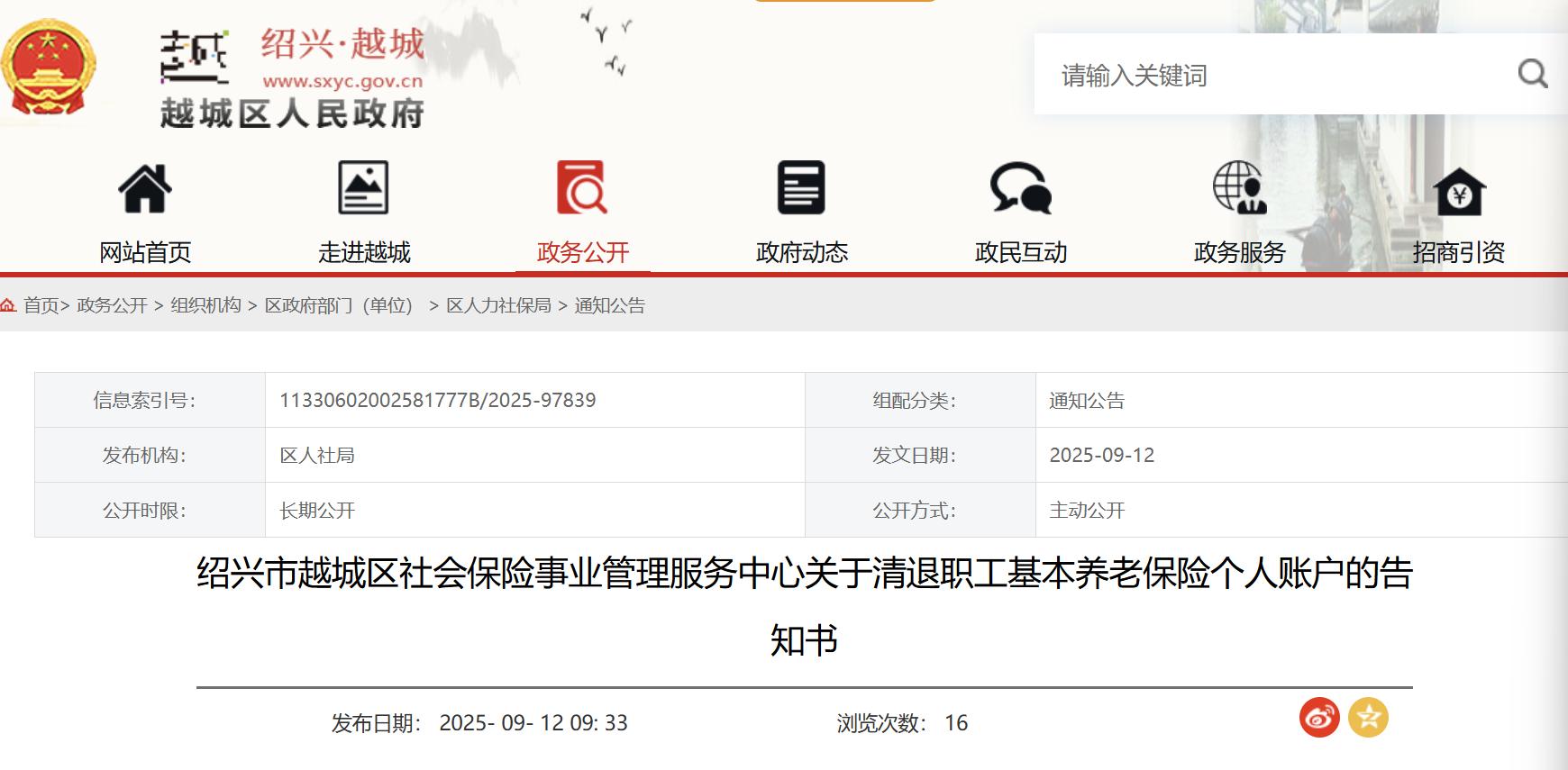Open 组织机构 in the breadcrumb

pos(205,305)
